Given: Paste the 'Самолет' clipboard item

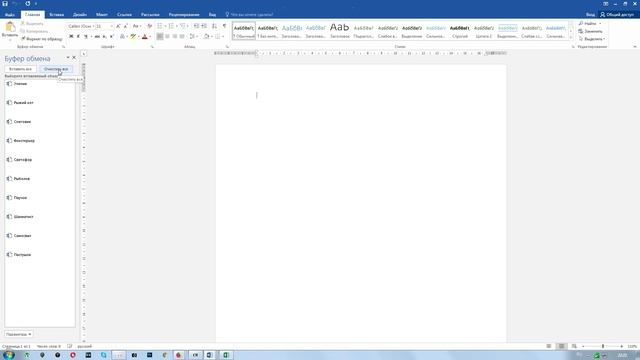Looking at the screenshot, I should point(40,236).
